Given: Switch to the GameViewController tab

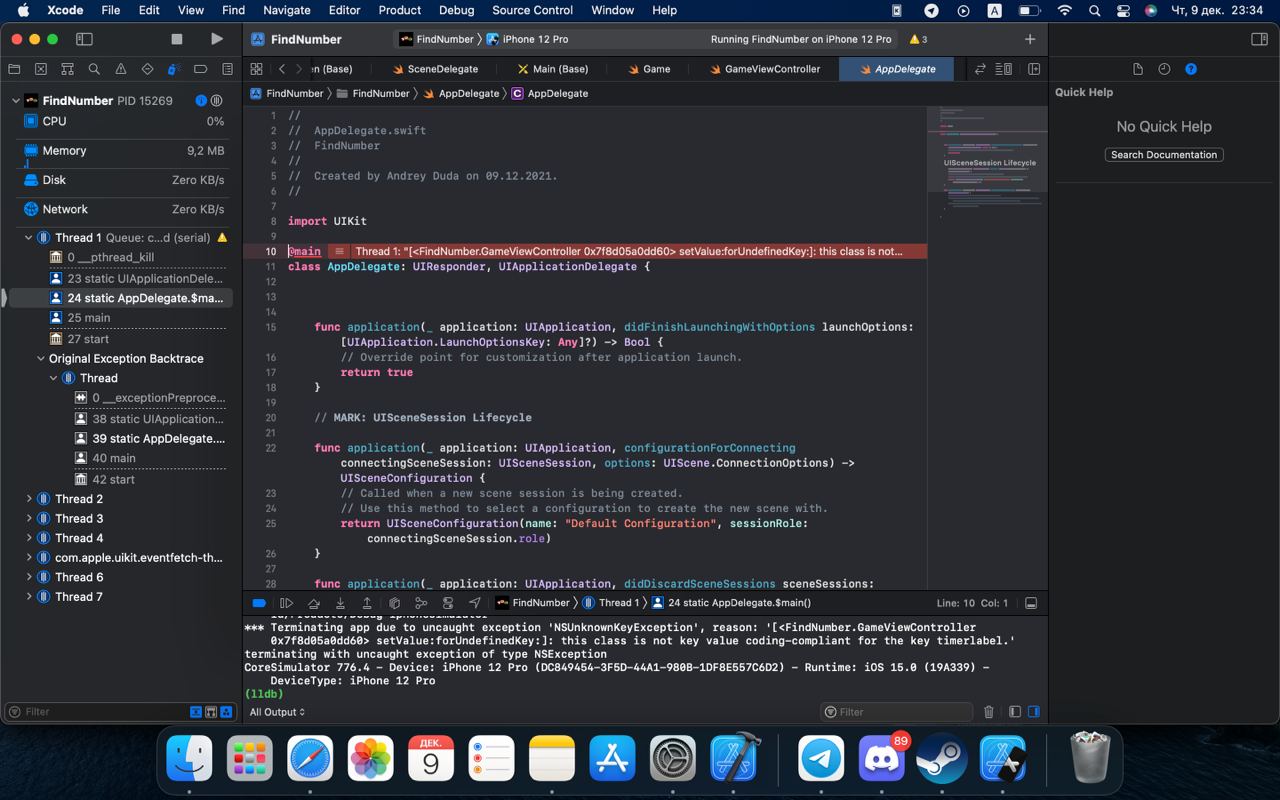Looking at the screenshot, I should [x=765, y=69].
